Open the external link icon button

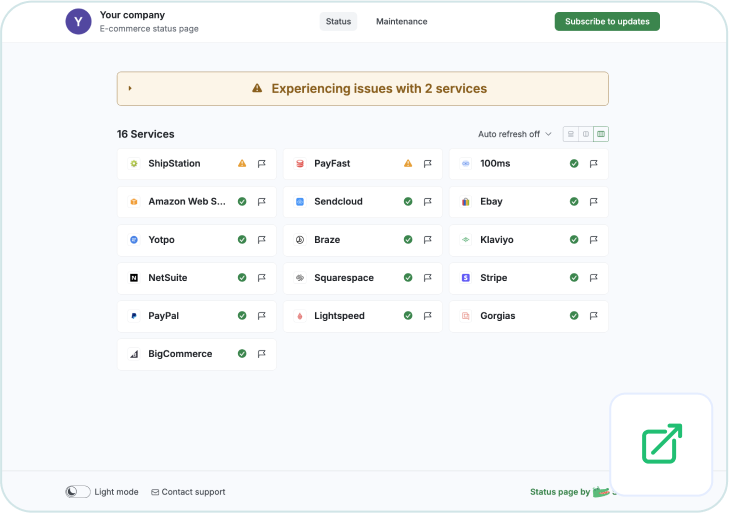(661, 444)
